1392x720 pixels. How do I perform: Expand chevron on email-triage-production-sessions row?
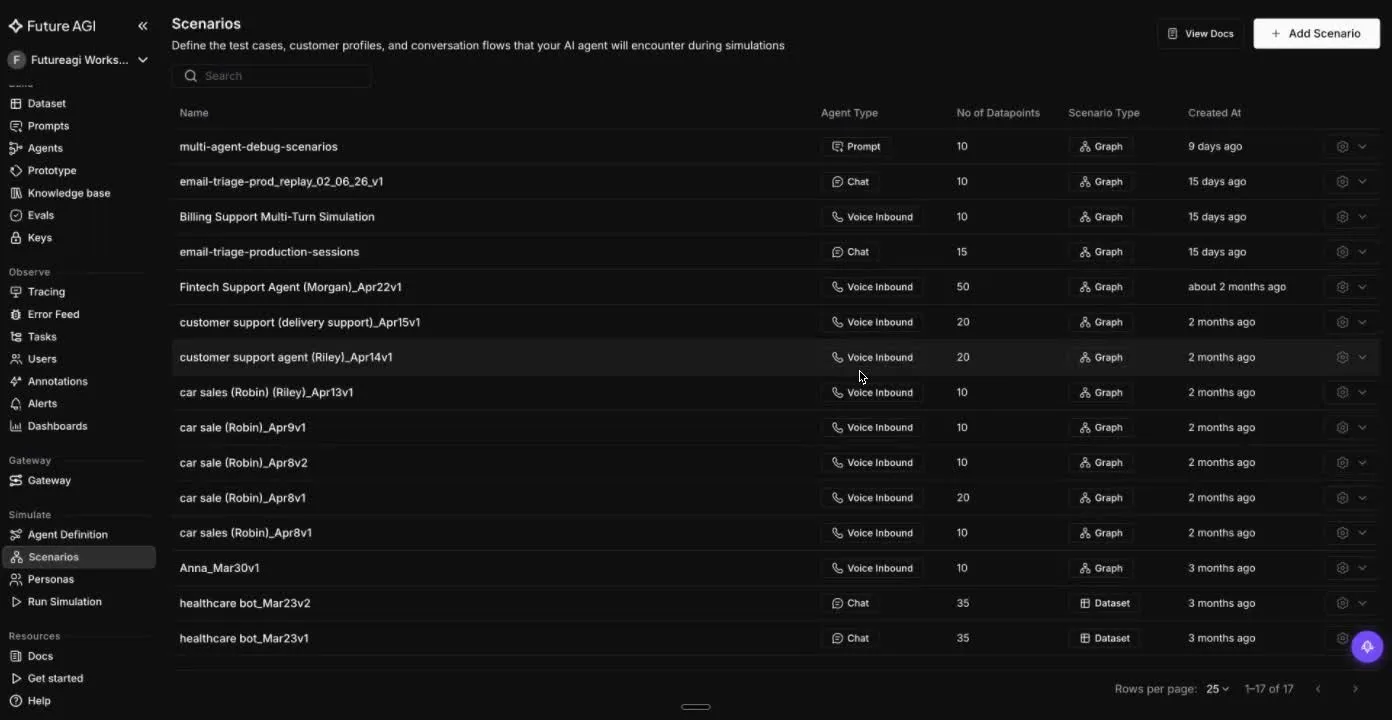pos(1362,252)
